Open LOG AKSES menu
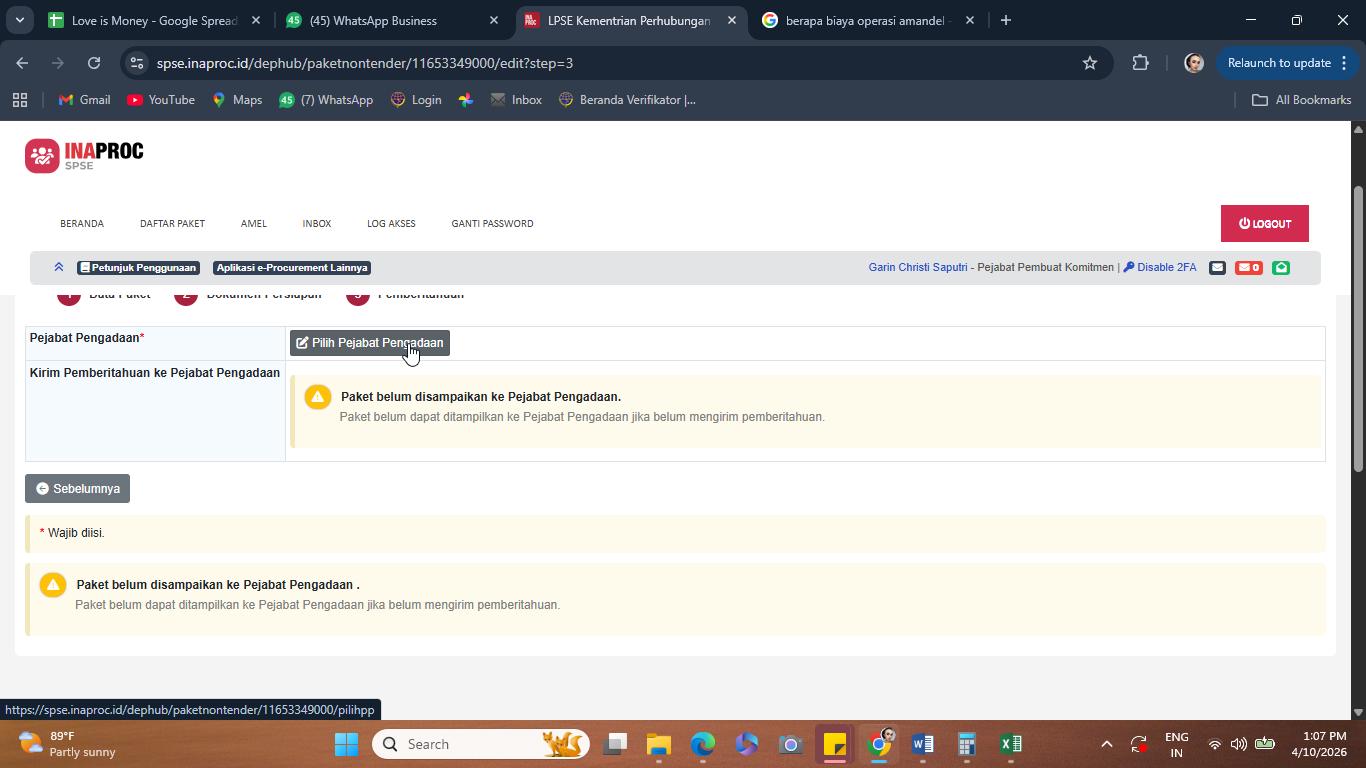 pos(391,223)
